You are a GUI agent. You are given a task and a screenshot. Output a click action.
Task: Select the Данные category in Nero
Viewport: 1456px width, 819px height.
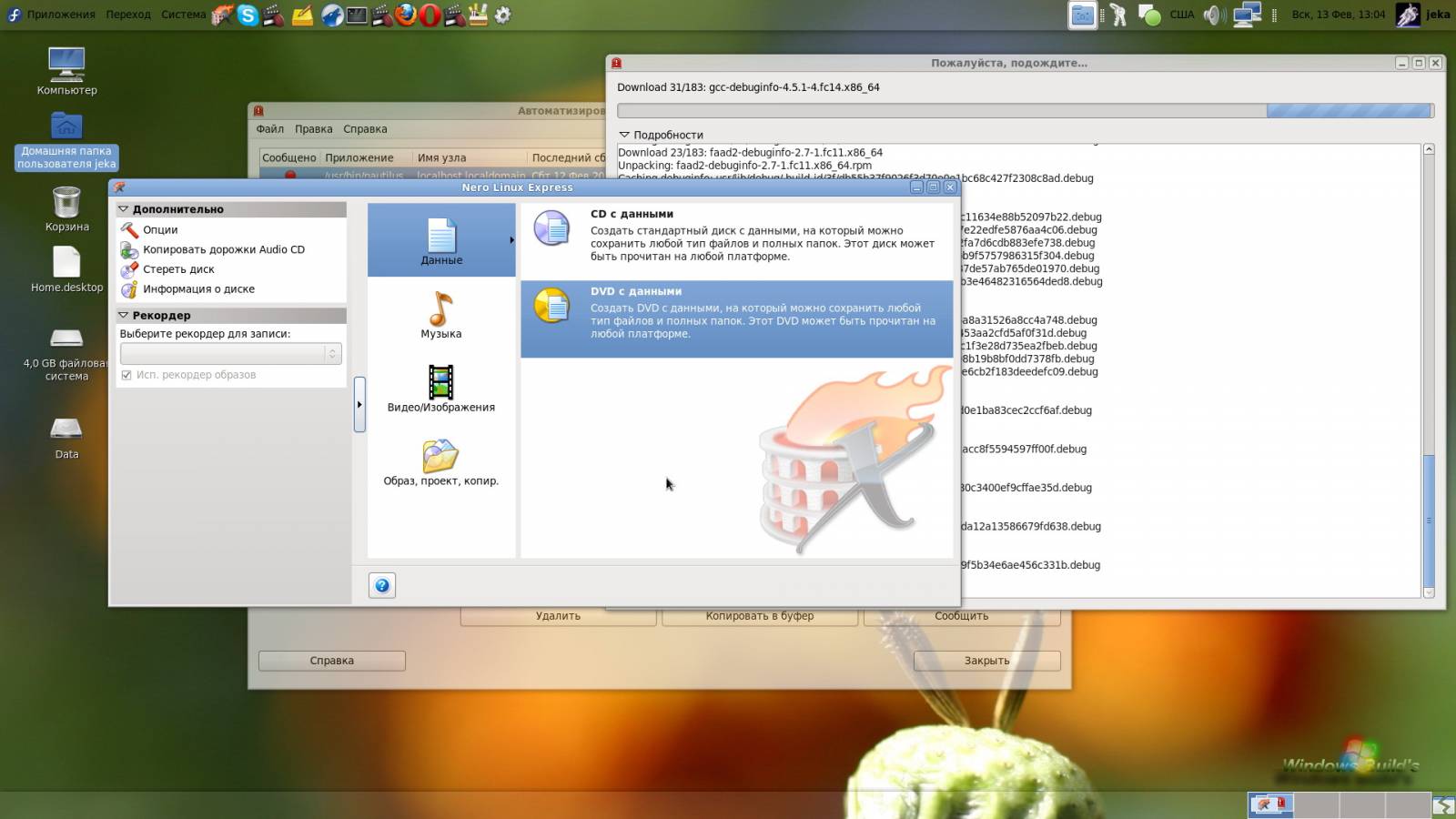pos(441,240)
